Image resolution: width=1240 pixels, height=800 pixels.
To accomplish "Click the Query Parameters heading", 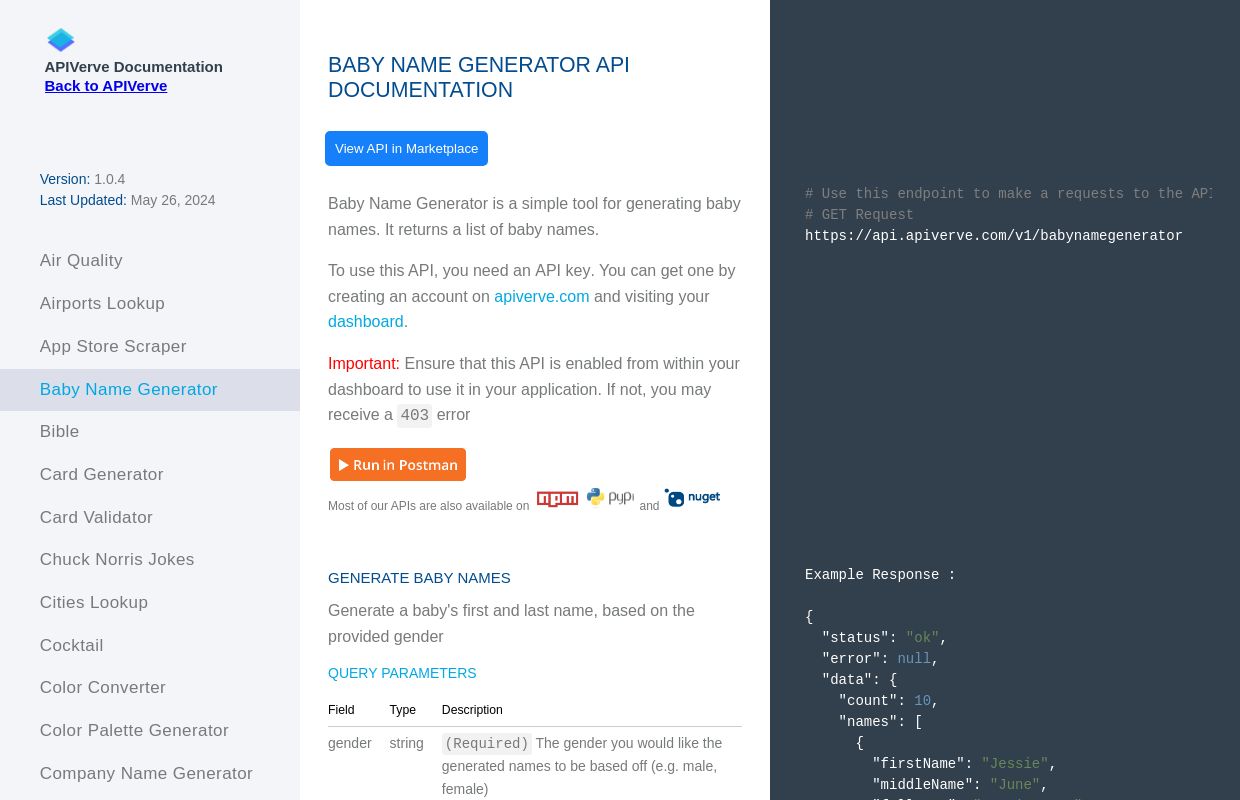I will tap(402, 673).
